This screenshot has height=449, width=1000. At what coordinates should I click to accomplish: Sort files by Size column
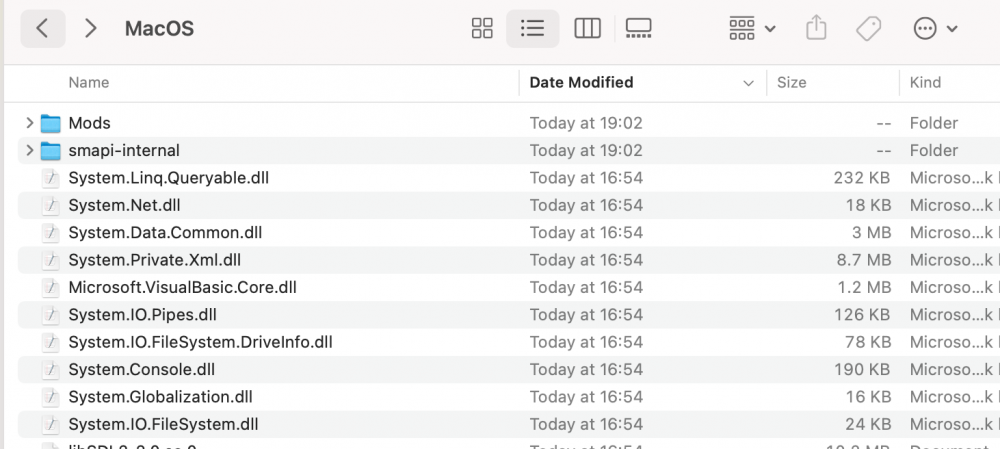click(791, 82)
